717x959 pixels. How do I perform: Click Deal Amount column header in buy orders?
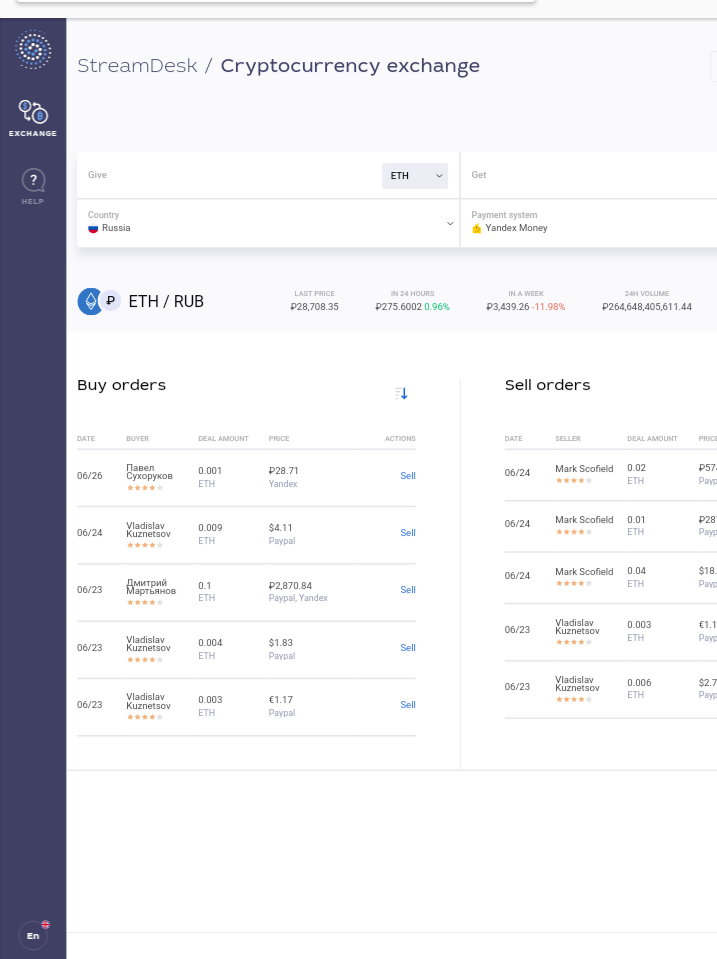pyautogui.click(x=223, y=439)
